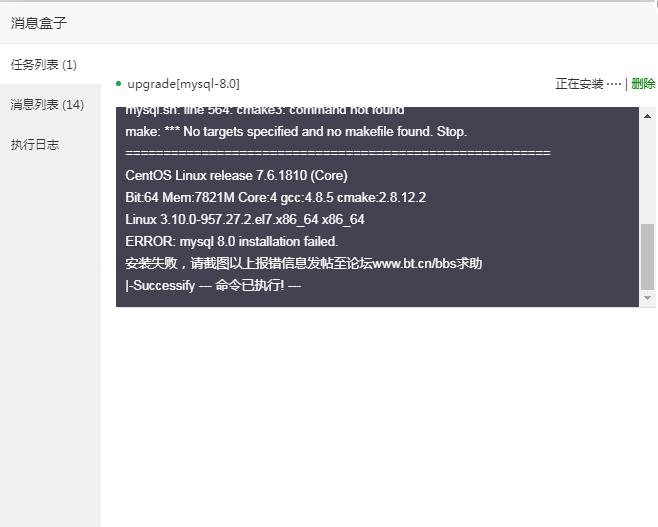Select the upgrade[mysql-8.0] task name

click(183, 84)
